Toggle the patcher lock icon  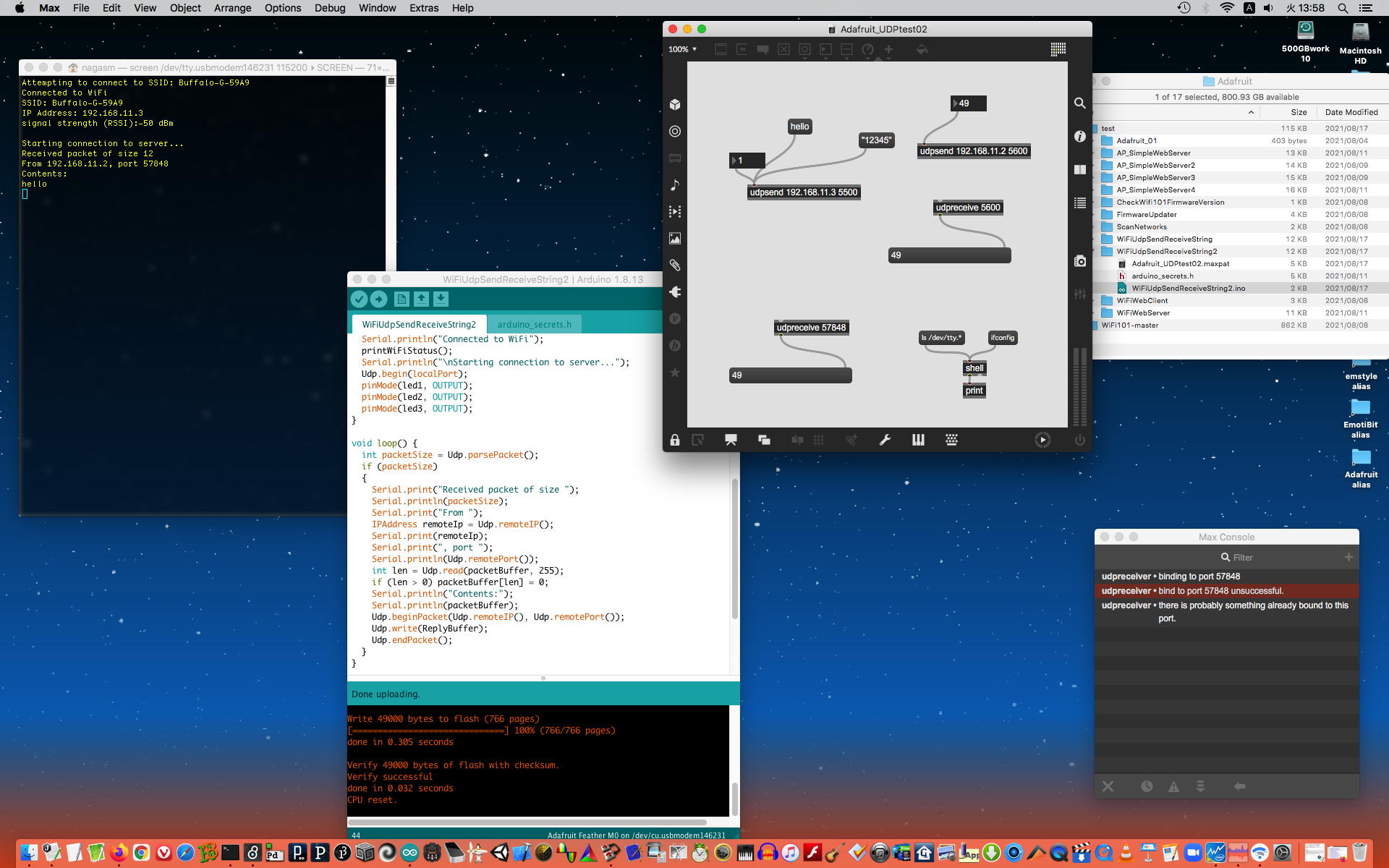[674, 440]
